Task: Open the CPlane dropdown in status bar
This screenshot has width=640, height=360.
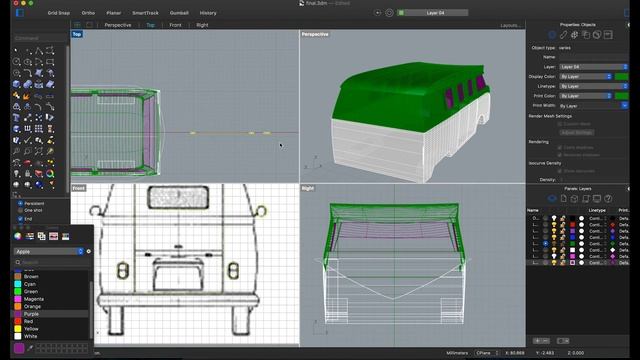Action: 487,353
